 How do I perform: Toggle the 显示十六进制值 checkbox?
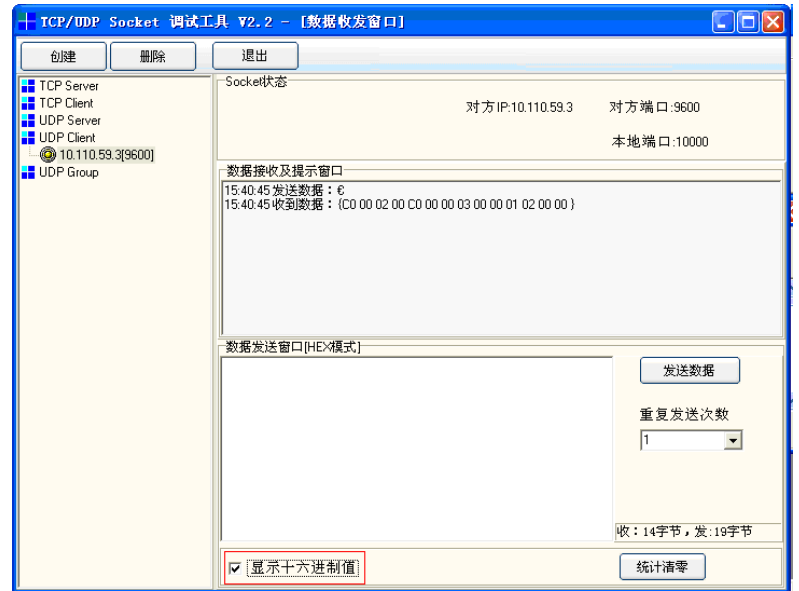(x=235, y=569)
